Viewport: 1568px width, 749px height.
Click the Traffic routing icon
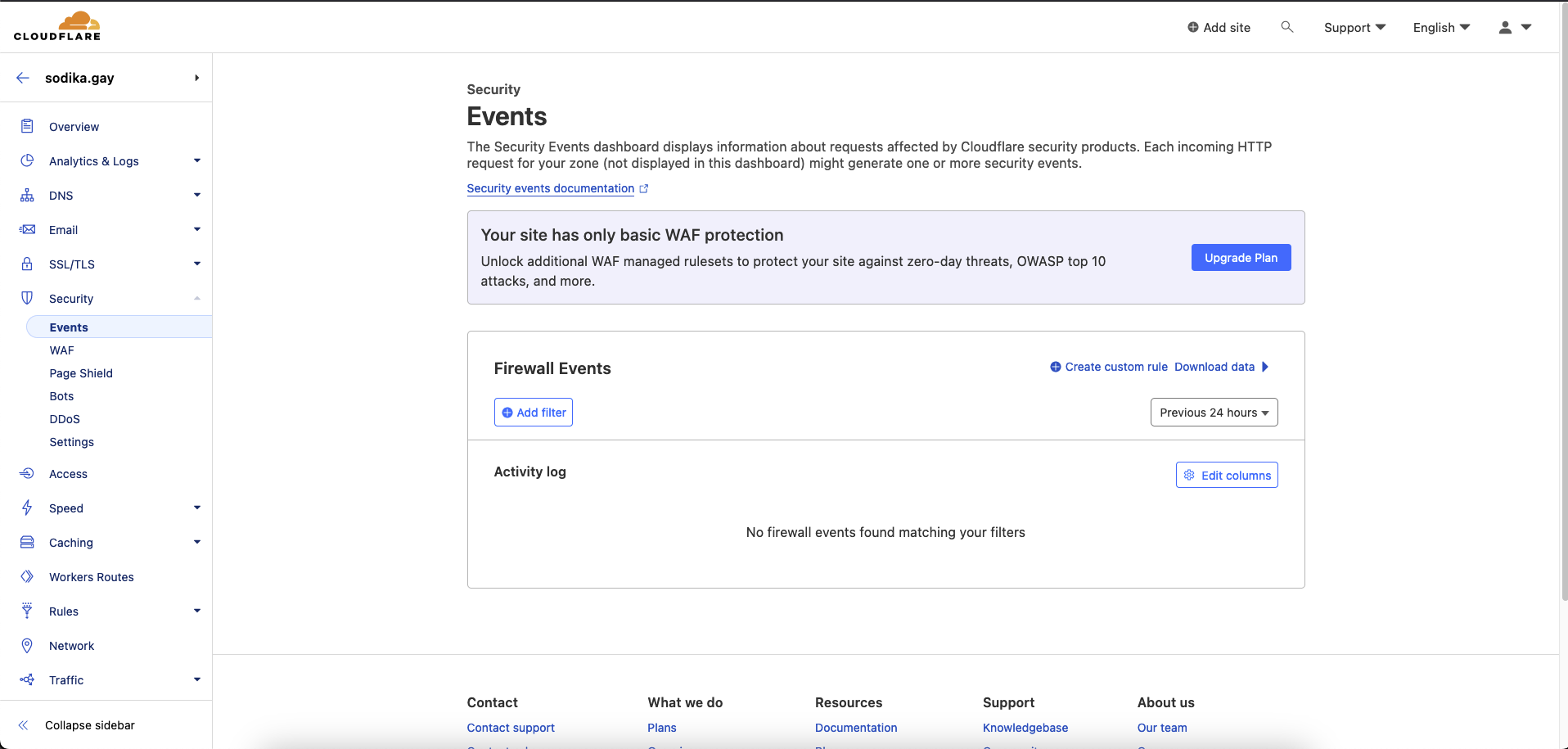click(x=27, y=679)
